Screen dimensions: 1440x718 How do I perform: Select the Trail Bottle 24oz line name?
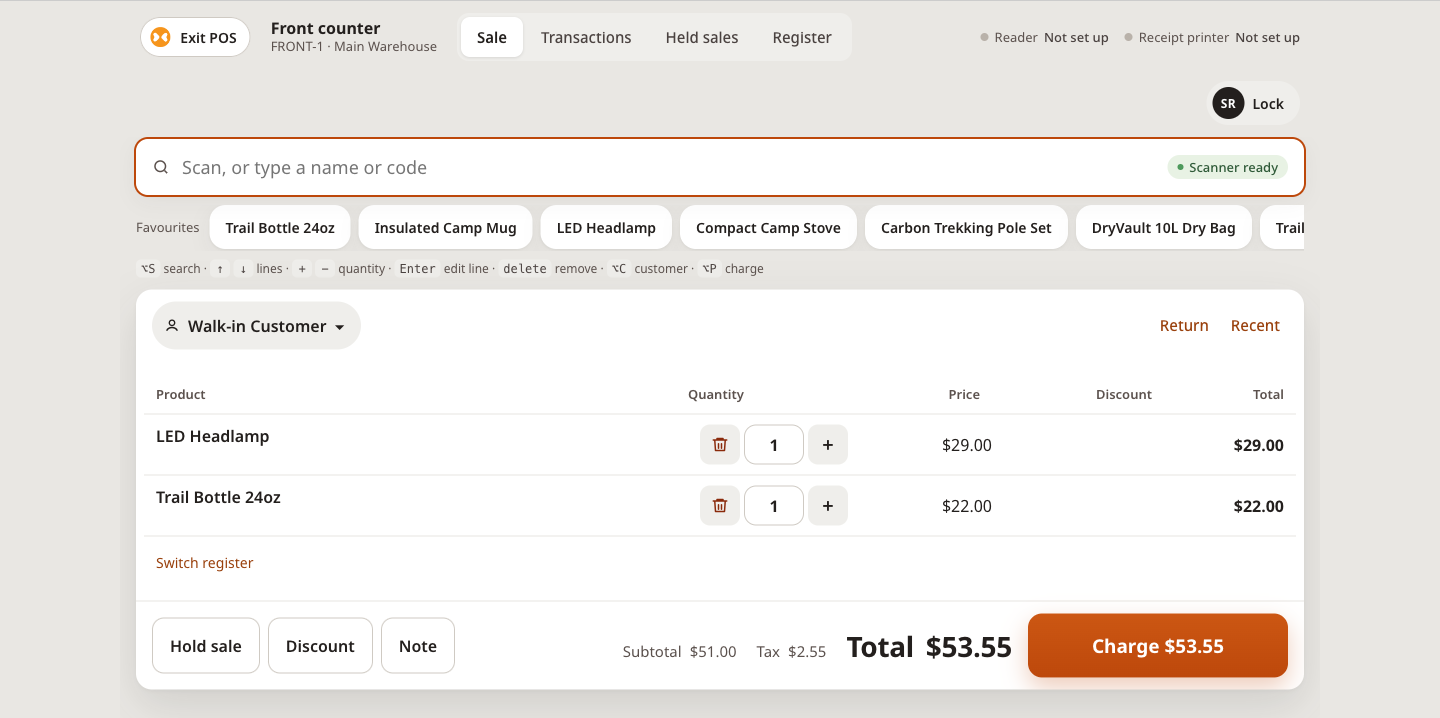click(218, 497)
